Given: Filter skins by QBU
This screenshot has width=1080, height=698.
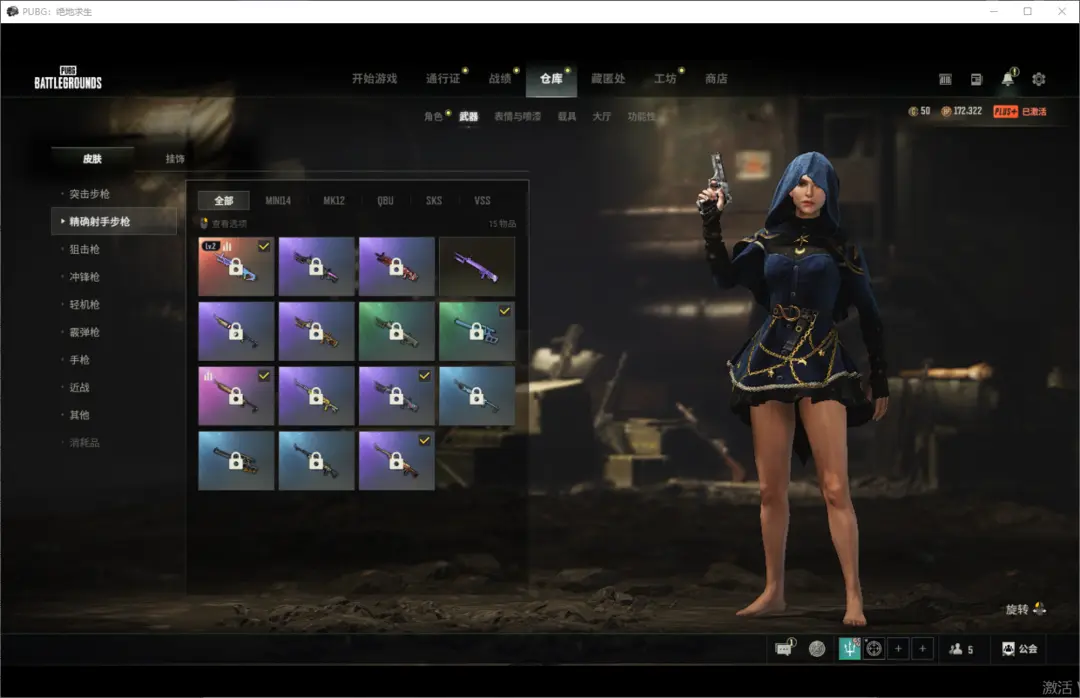Looking at the screenshot, I should (x=386, y=201).
